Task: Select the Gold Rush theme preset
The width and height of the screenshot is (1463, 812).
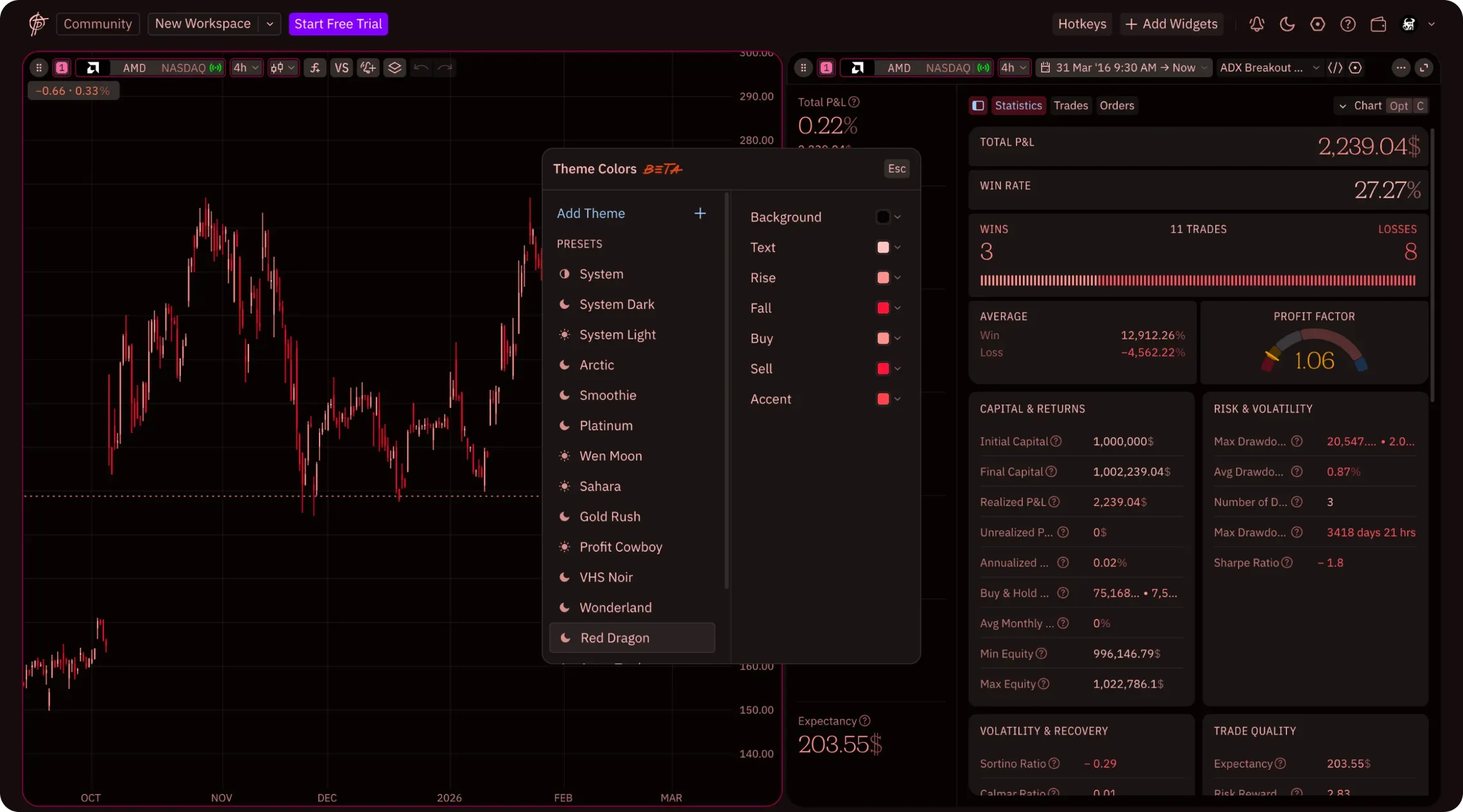Action: (609, 516)
